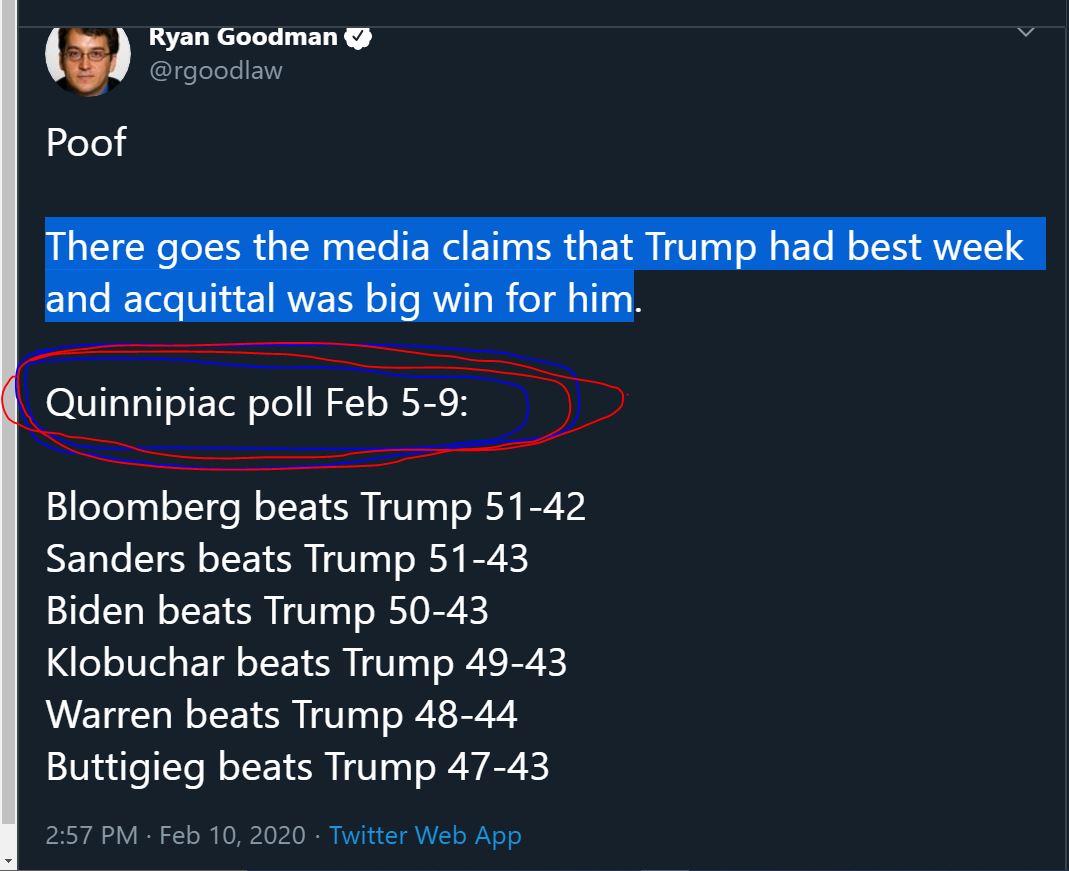Visit the @rgoodlaw handle
Screen dimensions: 1069x871
[x=215, y=71]
